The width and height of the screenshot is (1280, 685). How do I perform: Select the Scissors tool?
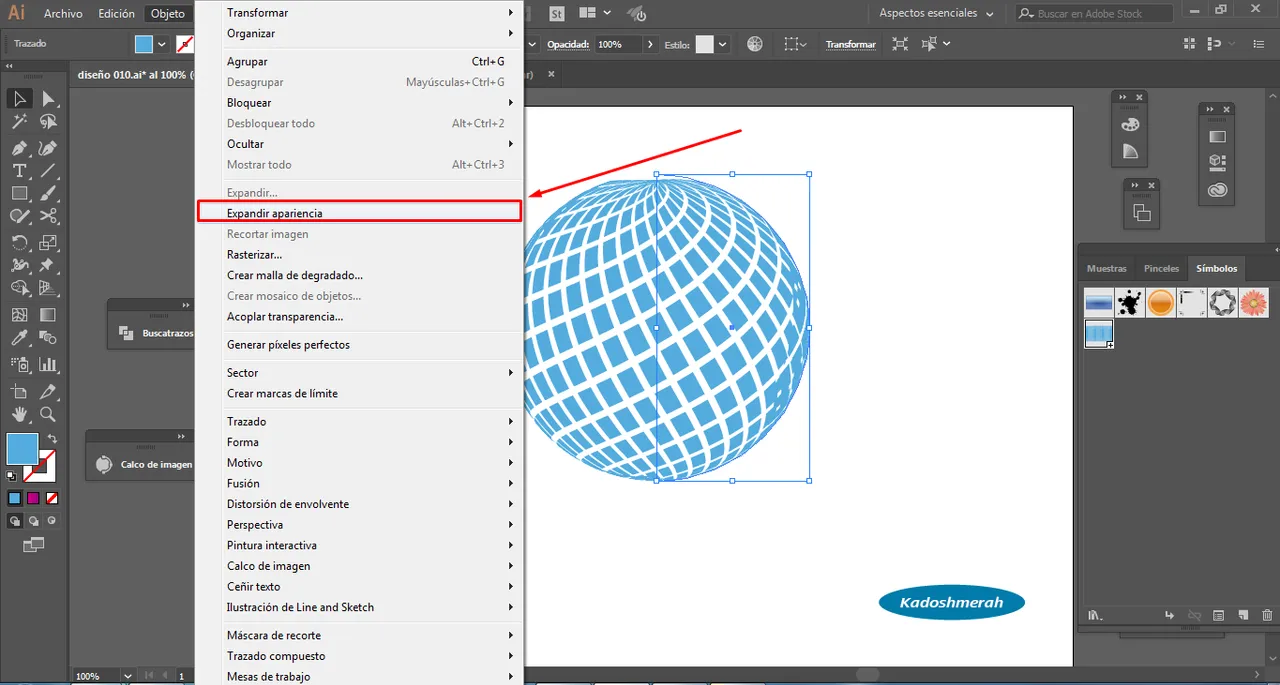[48, 216]
